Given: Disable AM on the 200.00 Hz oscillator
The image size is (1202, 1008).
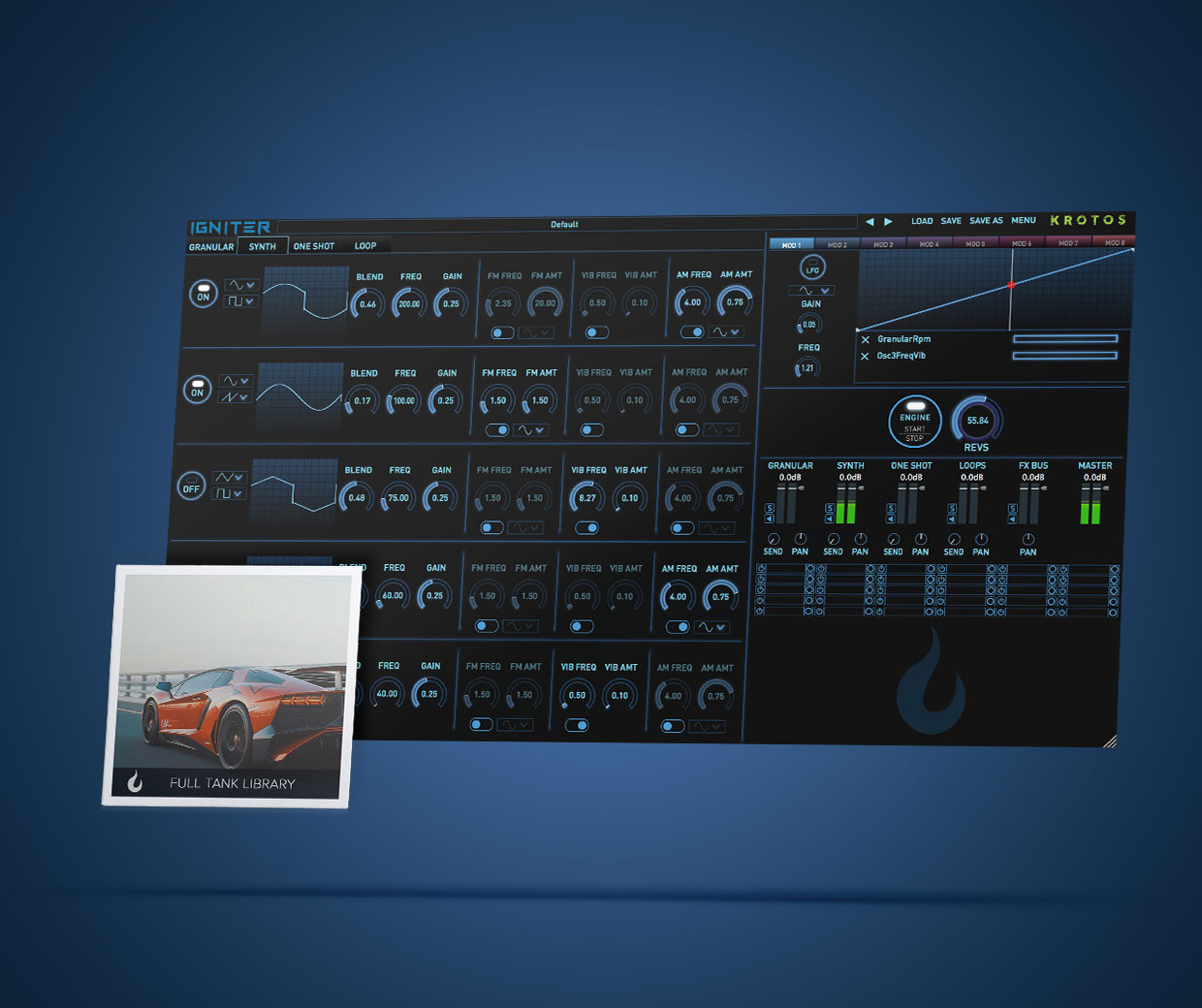Looking at the screenshot, I should (692, 331).
